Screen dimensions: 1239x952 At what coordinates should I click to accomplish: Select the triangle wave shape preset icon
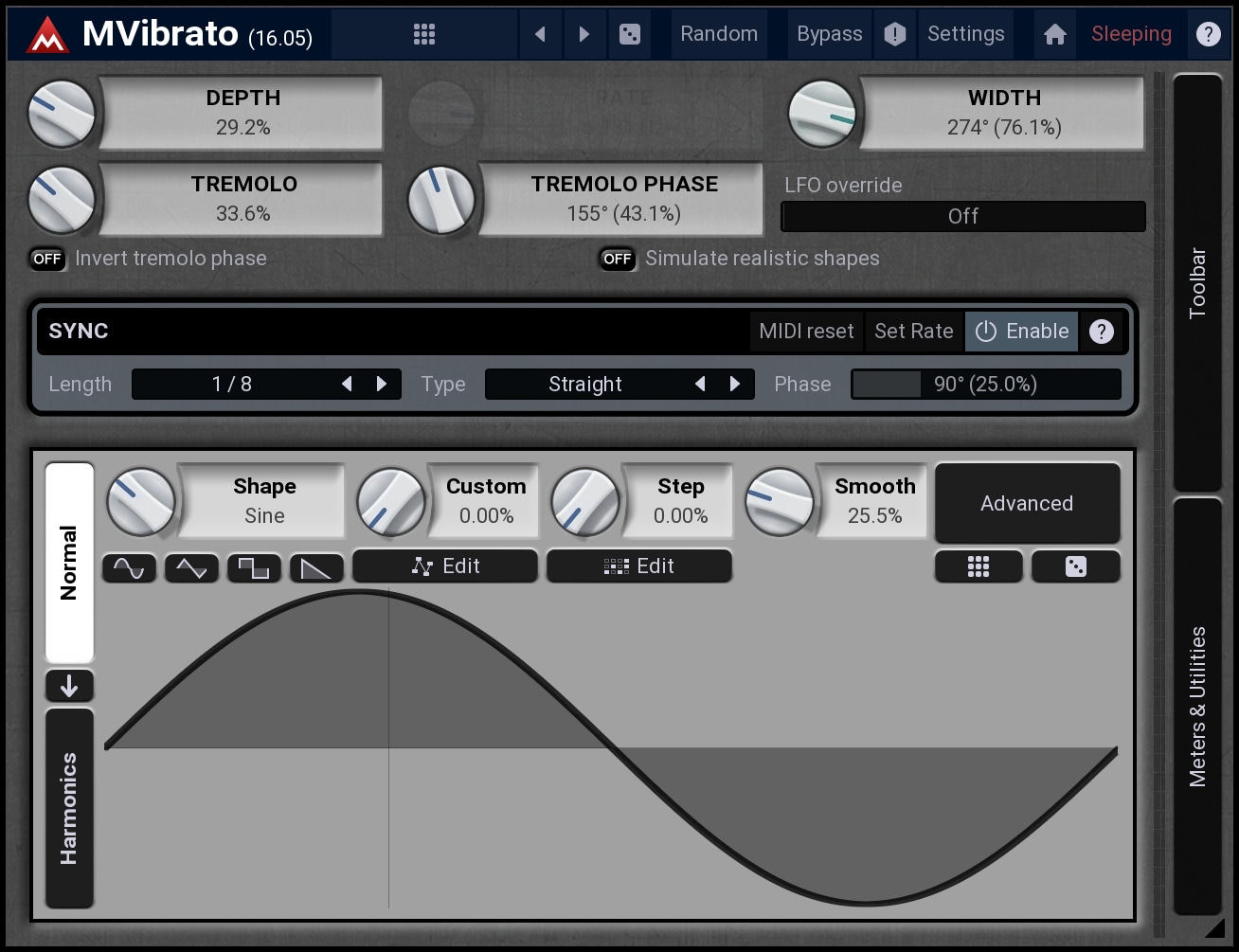pos(191,568)
